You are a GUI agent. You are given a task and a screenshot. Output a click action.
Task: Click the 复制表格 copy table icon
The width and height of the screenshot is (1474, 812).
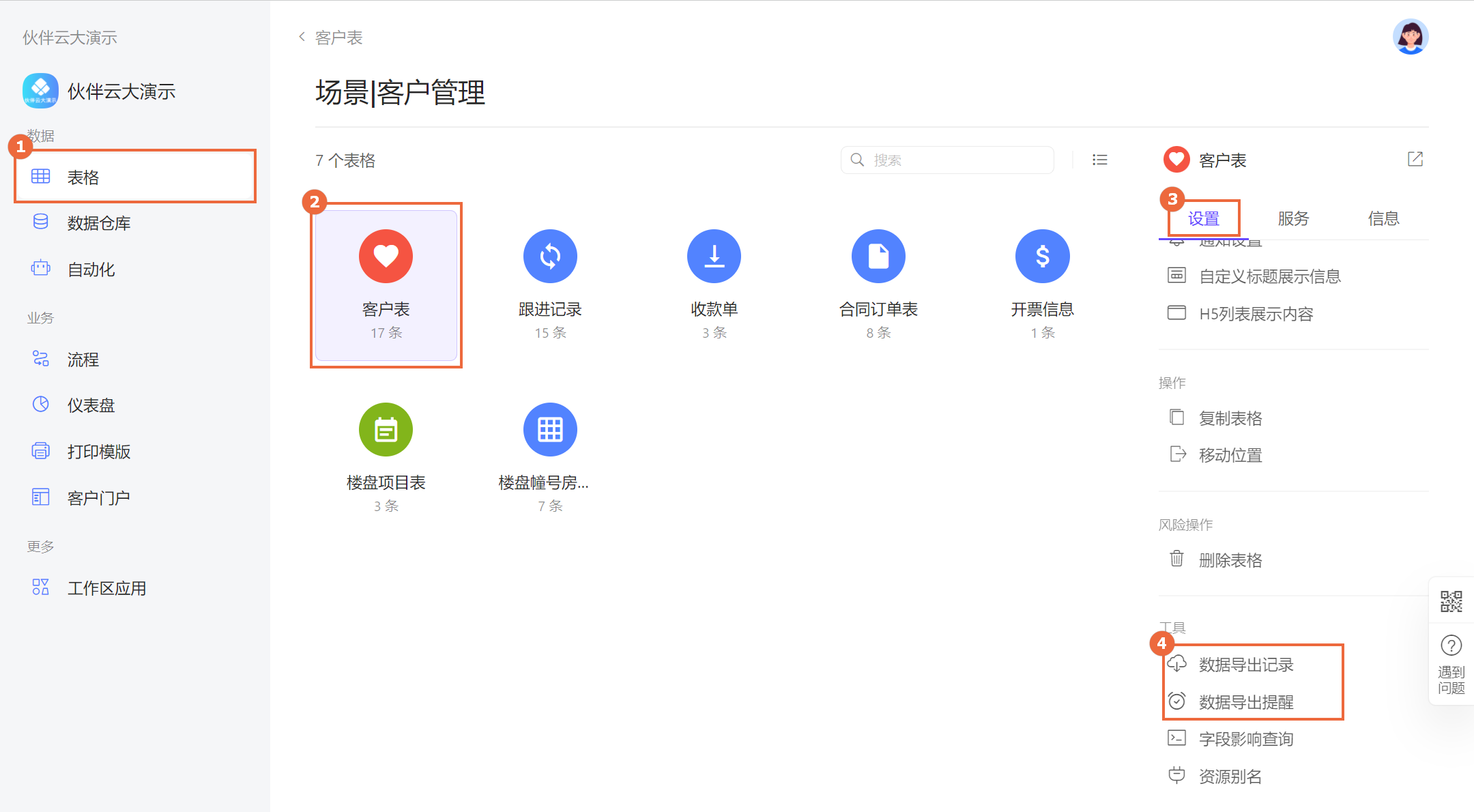coord(1176,417)
